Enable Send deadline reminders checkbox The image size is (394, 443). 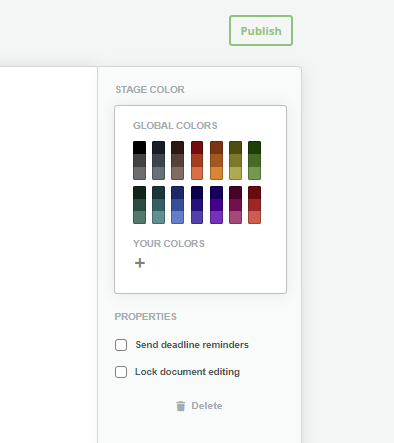pyautogui.click(x=121, y=345)
